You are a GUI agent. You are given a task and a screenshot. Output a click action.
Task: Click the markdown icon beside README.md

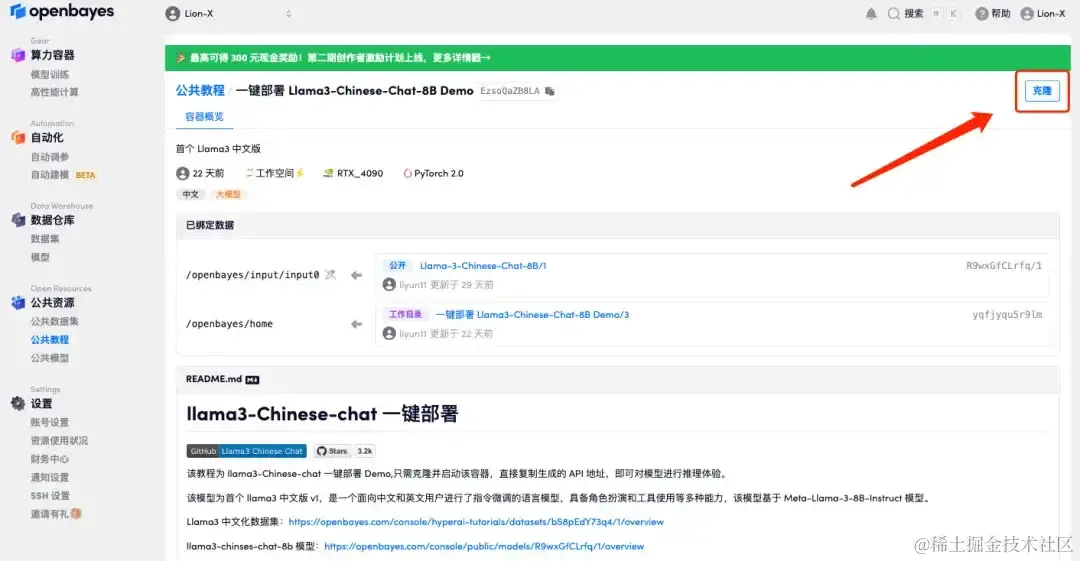(x=252, y=380)
